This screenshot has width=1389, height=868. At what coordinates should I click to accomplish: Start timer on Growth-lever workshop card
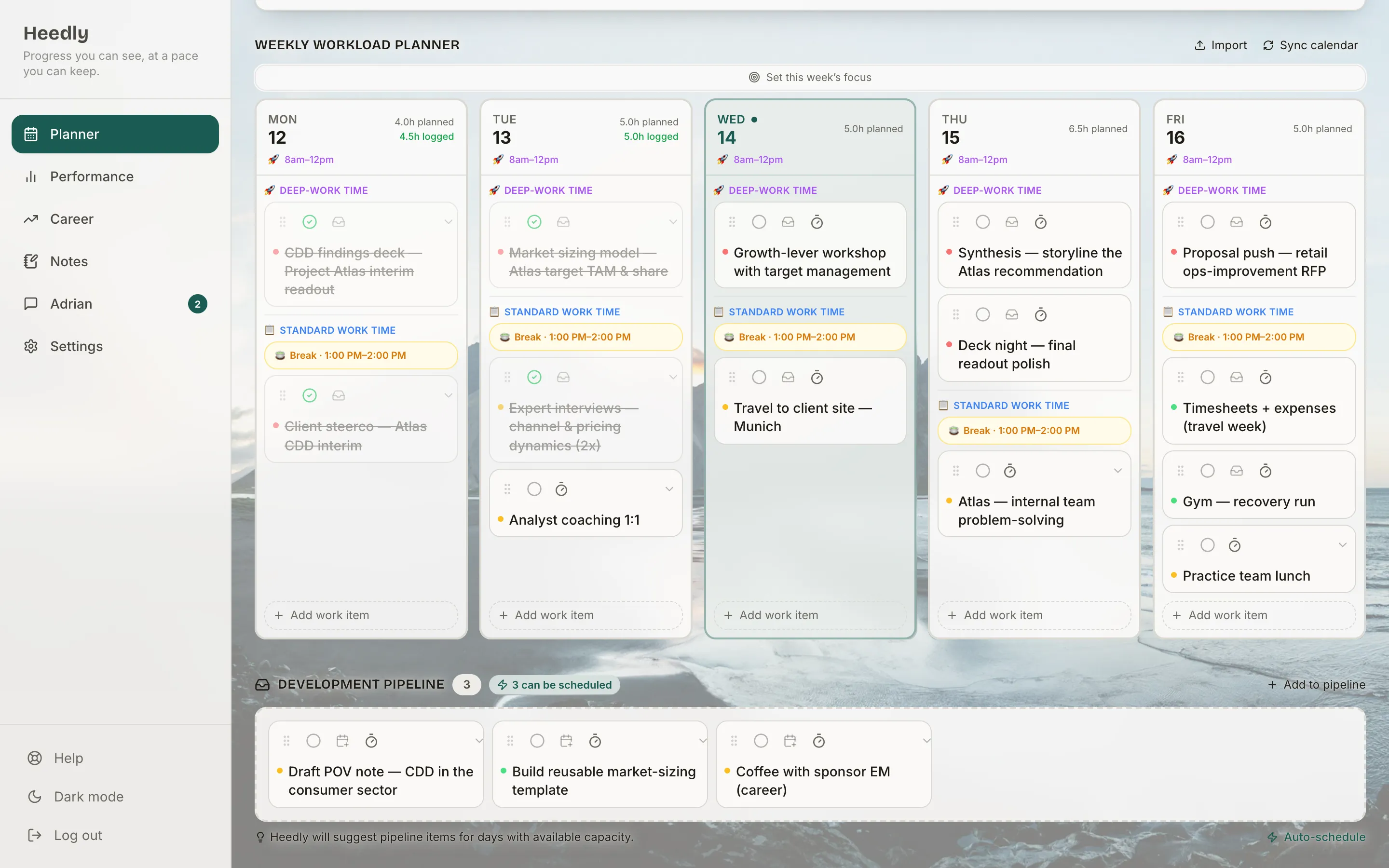817,222
